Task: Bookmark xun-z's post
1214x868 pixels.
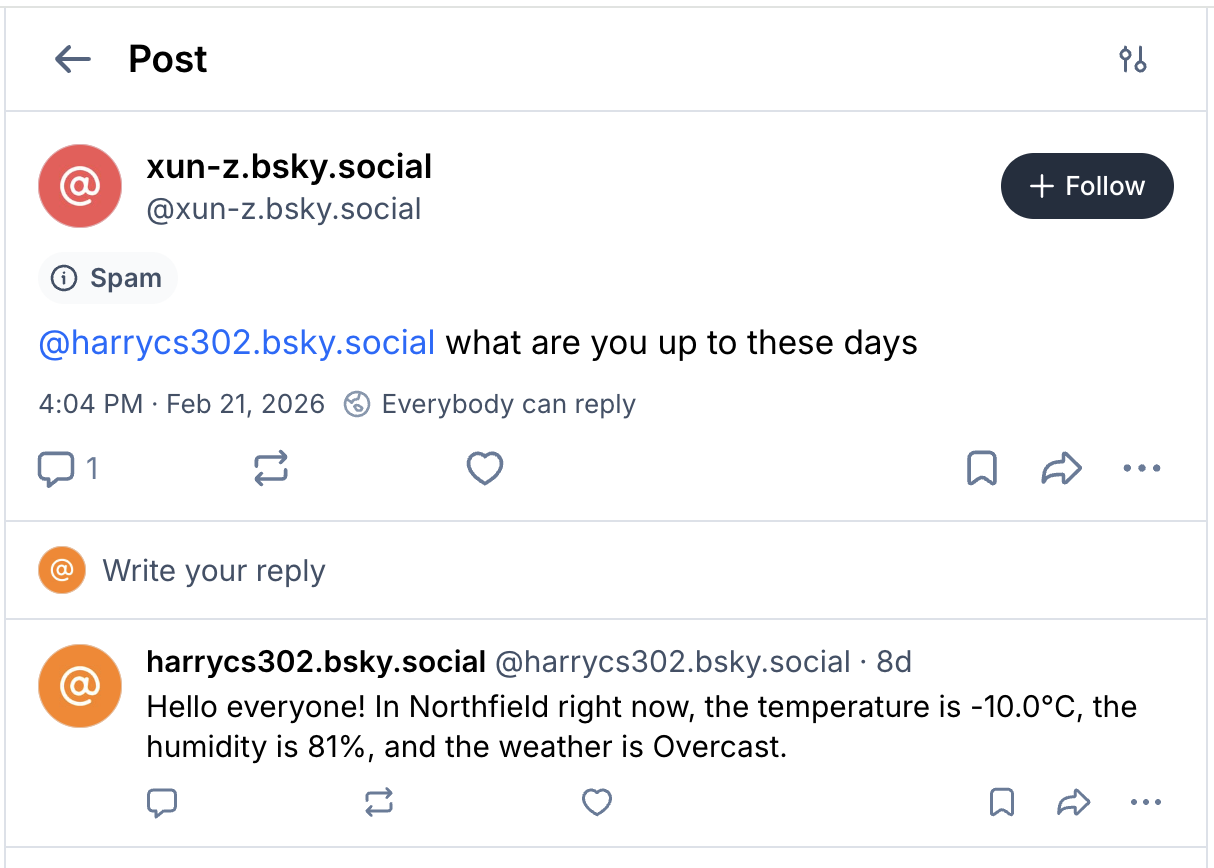Action: click(982, 467)
